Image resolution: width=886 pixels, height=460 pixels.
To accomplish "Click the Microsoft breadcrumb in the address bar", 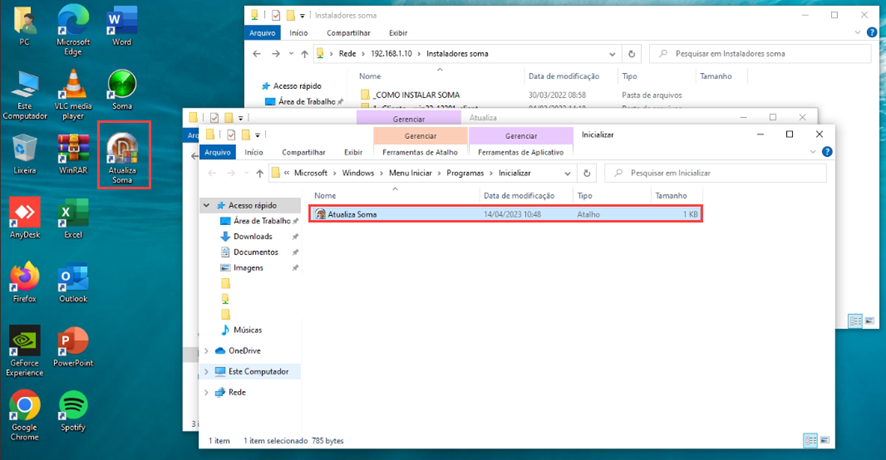I will 311,173.
